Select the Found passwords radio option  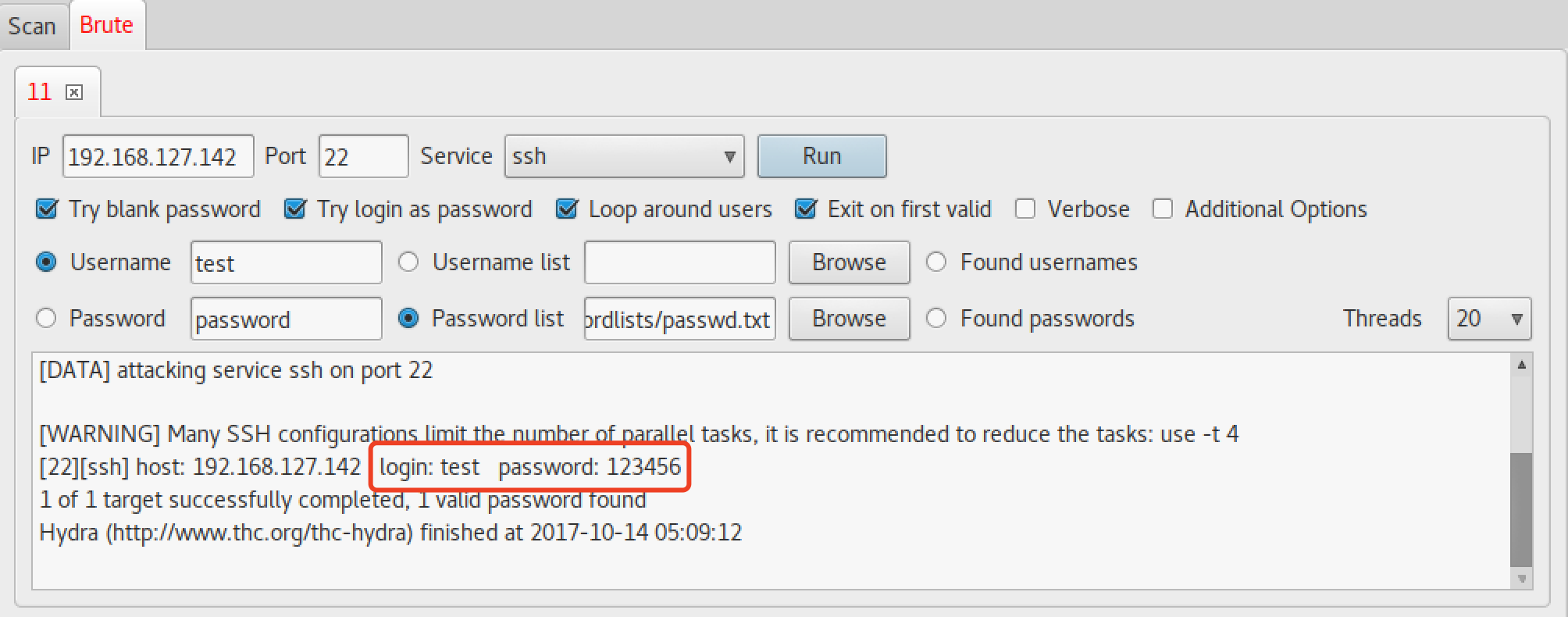click(x=936, y=319)
